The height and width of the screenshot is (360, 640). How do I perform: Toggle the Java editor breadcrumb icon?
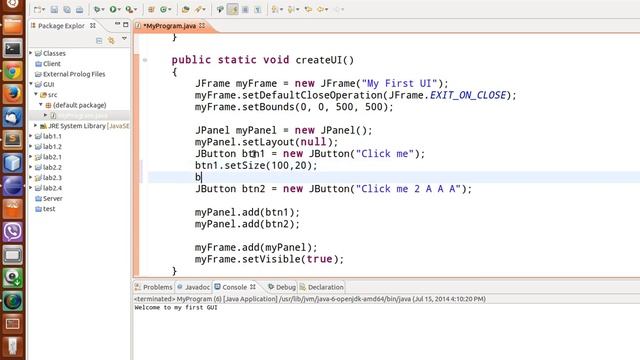coord(220,9)
